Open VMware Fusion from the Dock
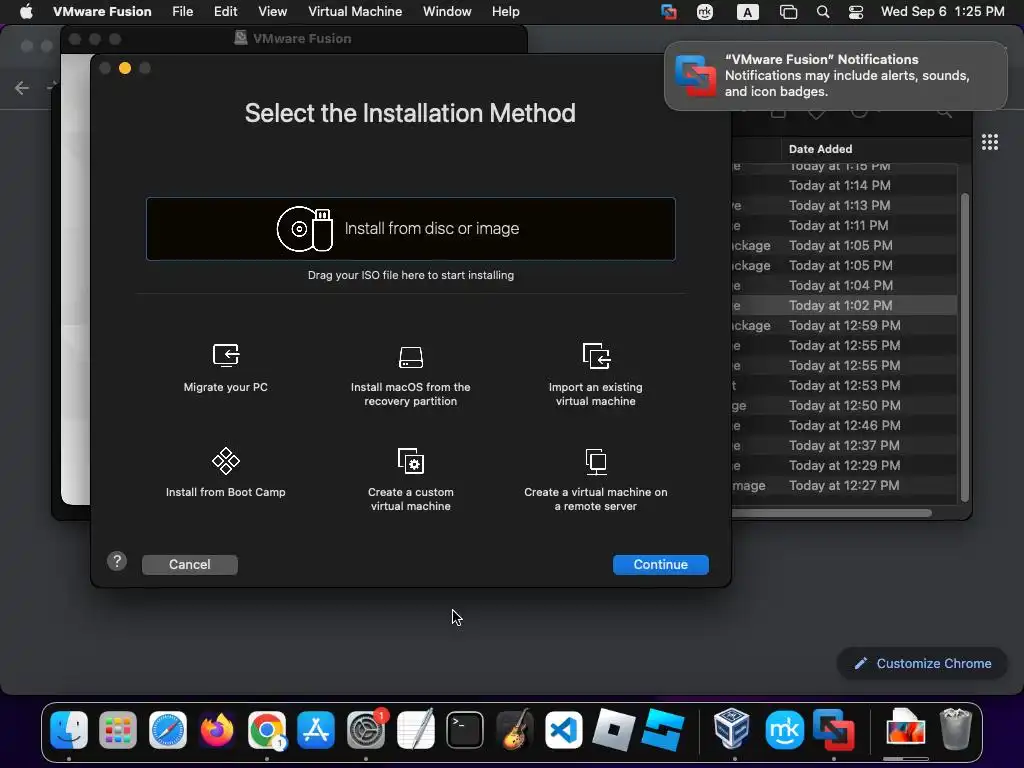This screenshot has height=768, width=1024. click(834, 729)
